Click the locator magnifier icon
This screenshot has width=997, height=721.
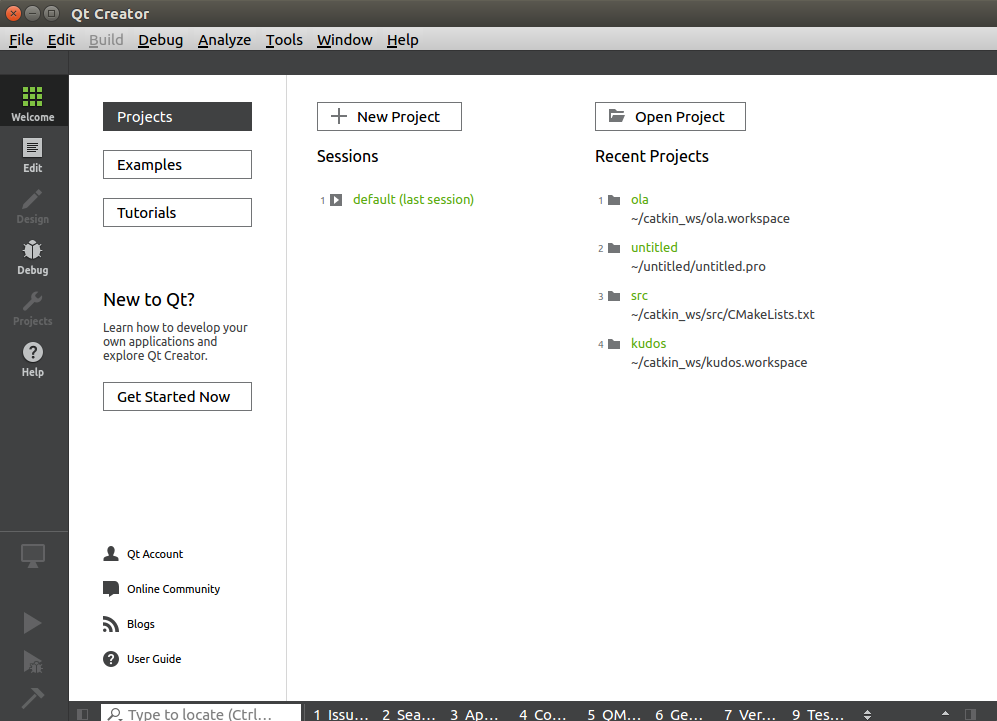114,714
